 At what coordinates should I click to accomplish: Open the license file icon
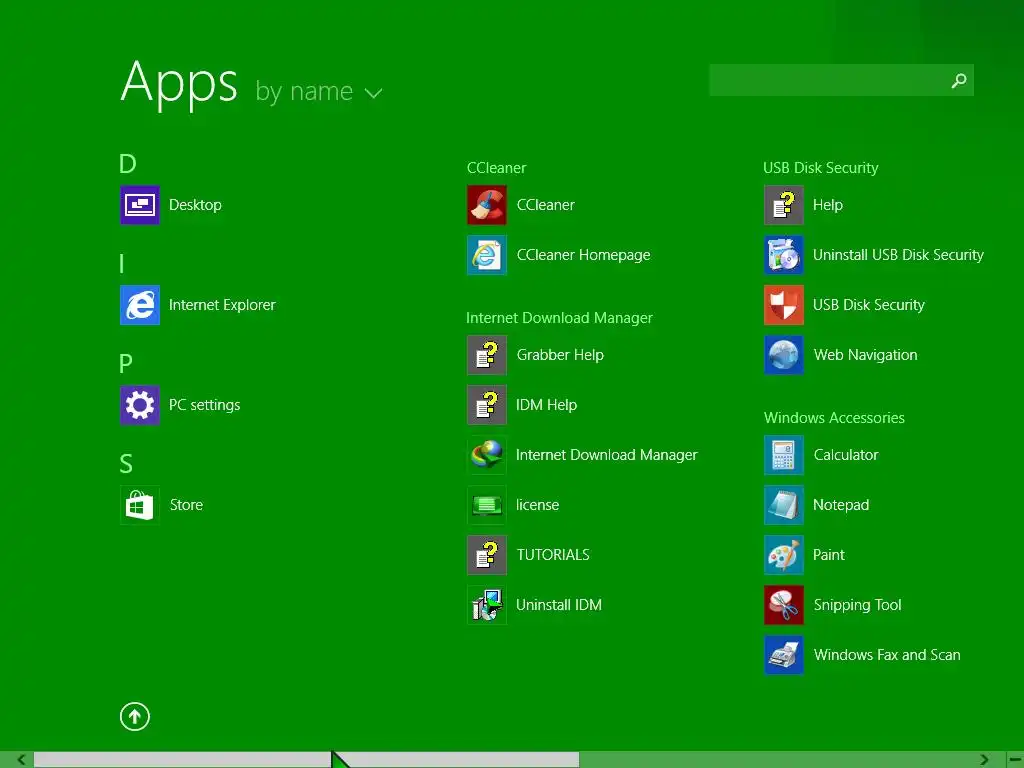click(487, 505)
